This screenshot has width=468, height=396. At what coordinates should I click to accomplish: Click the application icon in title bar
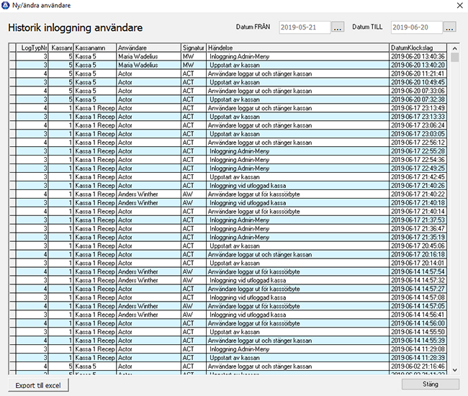pos(5,5)
